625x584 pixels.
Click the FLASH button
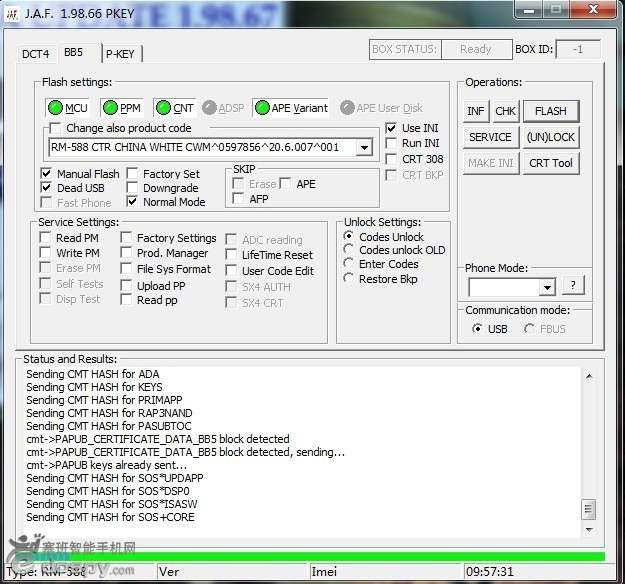(550, 111)
